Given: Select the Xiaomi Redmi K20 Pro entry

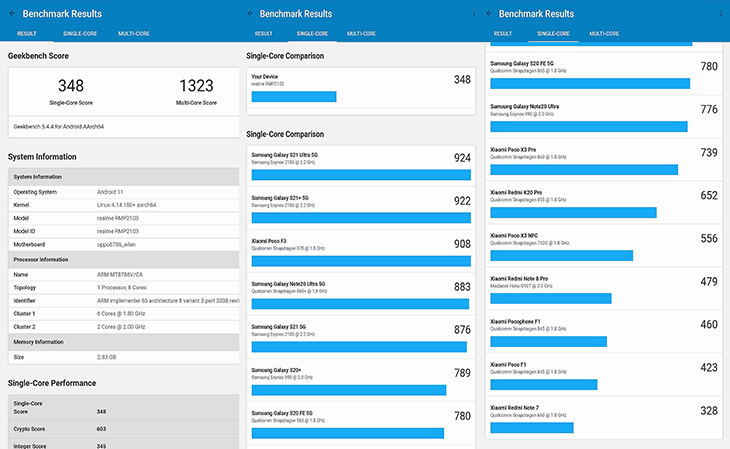Looking at the screenshot, I should click(604, 203).
